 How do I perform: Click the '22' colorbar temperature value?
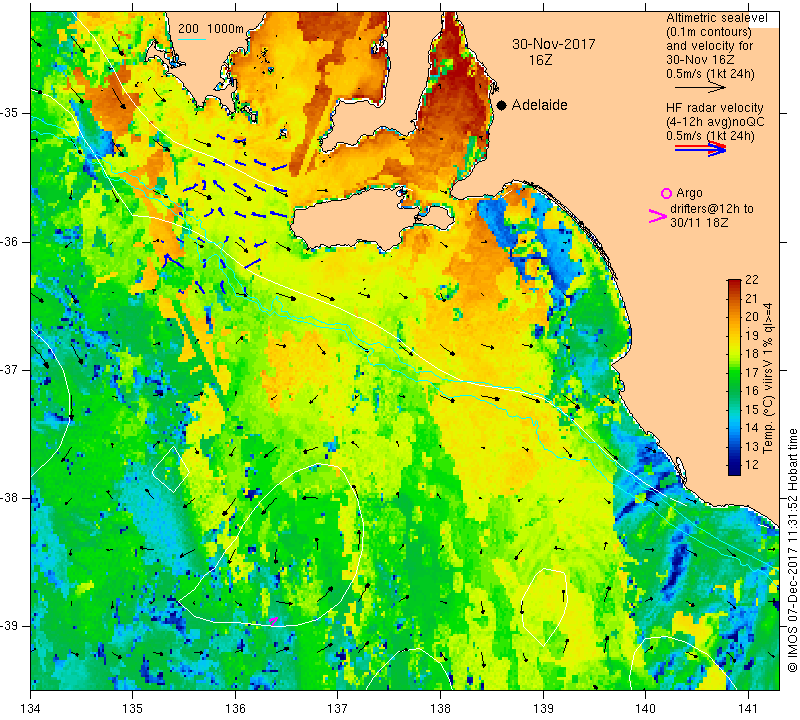[752, 280]
